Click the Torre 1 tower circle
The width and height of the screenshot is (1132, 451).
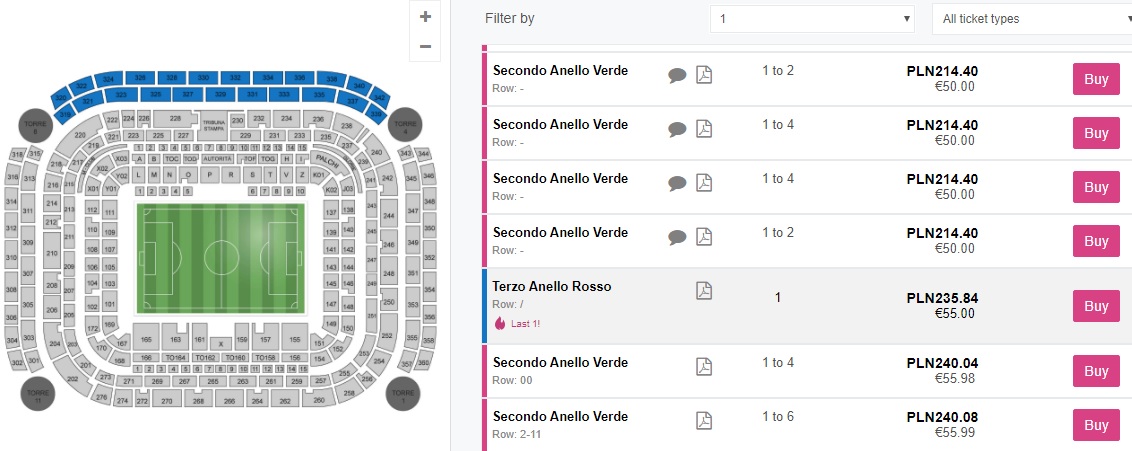[403, 393]
